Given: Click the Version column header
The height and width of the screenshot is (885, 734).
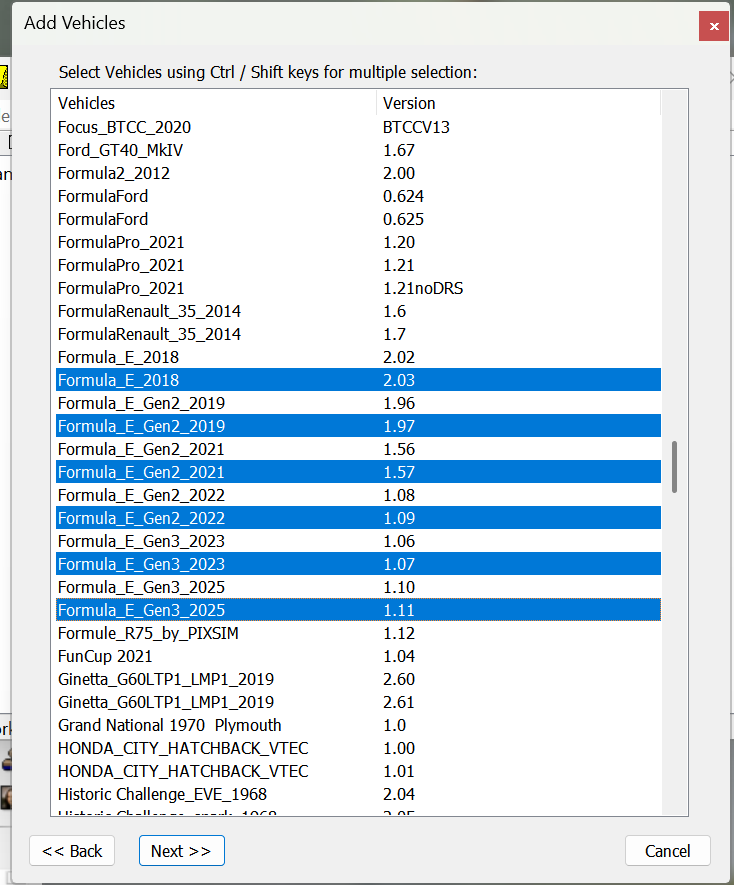Looking at the screenshot, I should 518,103.
